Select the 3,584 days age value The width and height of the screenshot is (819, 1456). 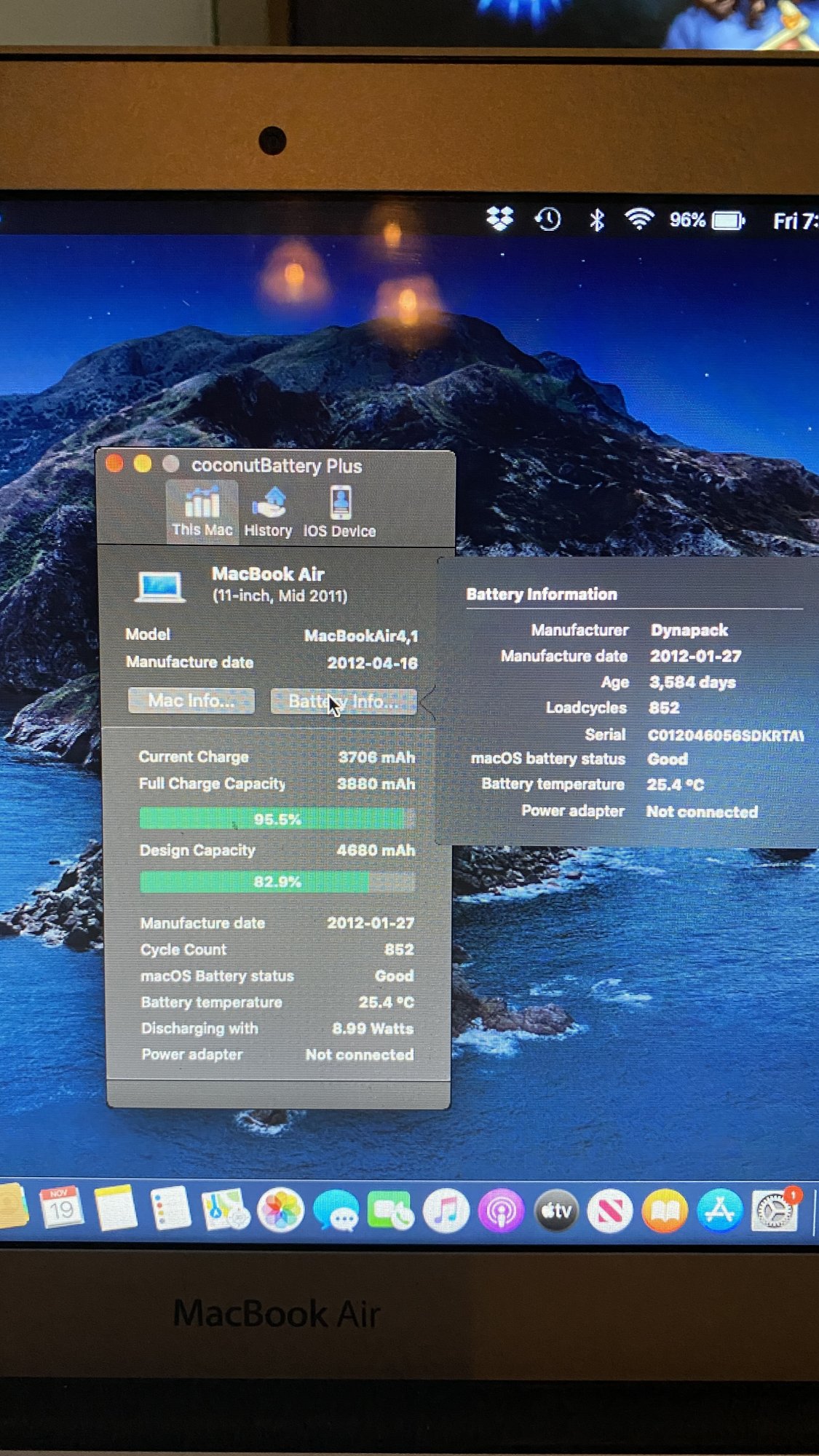click(692, 683)
